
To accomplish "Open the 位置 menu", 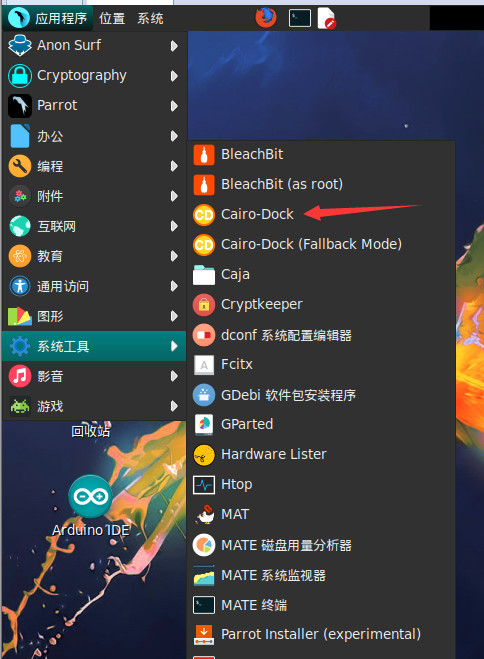I will point(112,18).
